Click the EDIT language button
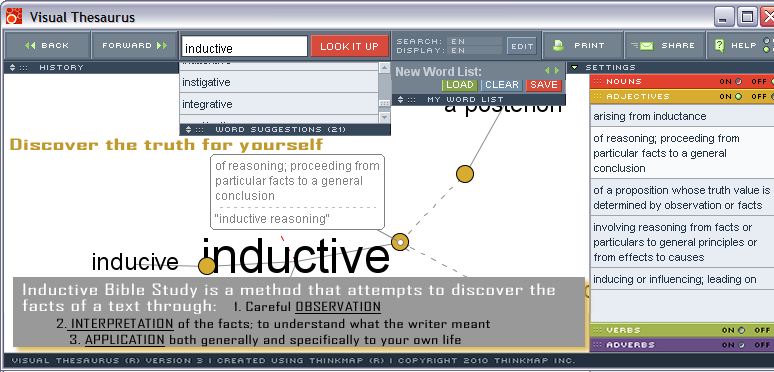Viewport: 774px width, 372px height. [x=522, y=46]
